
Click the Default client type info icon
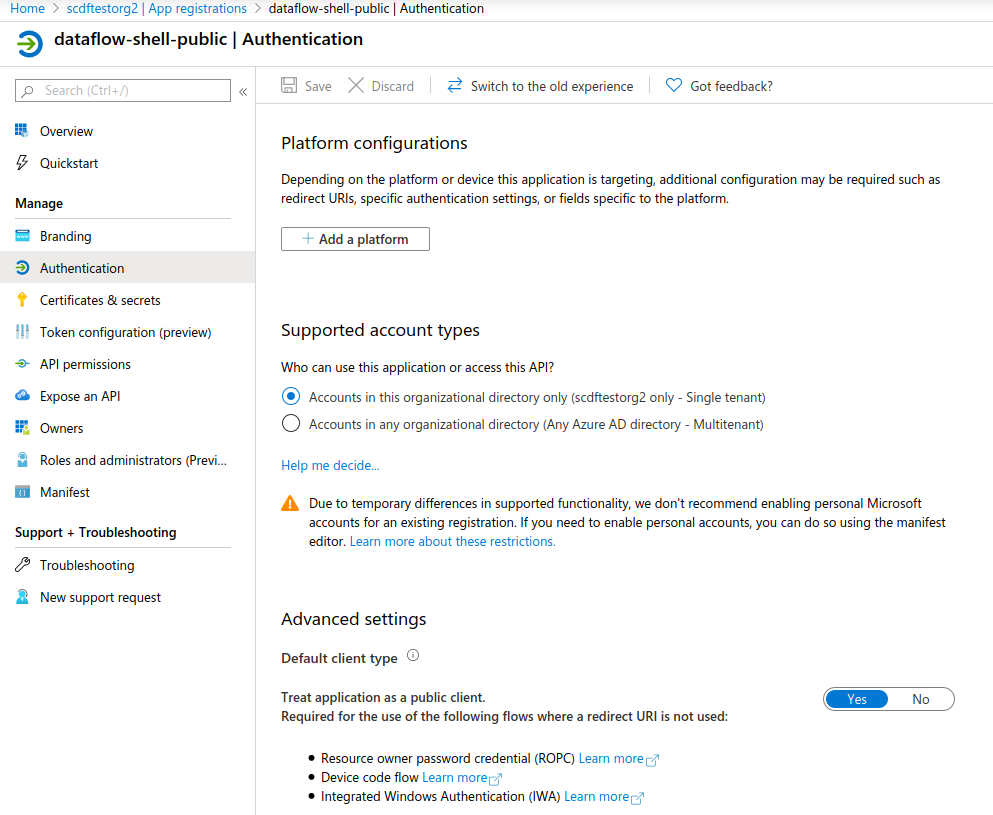click(413, 657)
